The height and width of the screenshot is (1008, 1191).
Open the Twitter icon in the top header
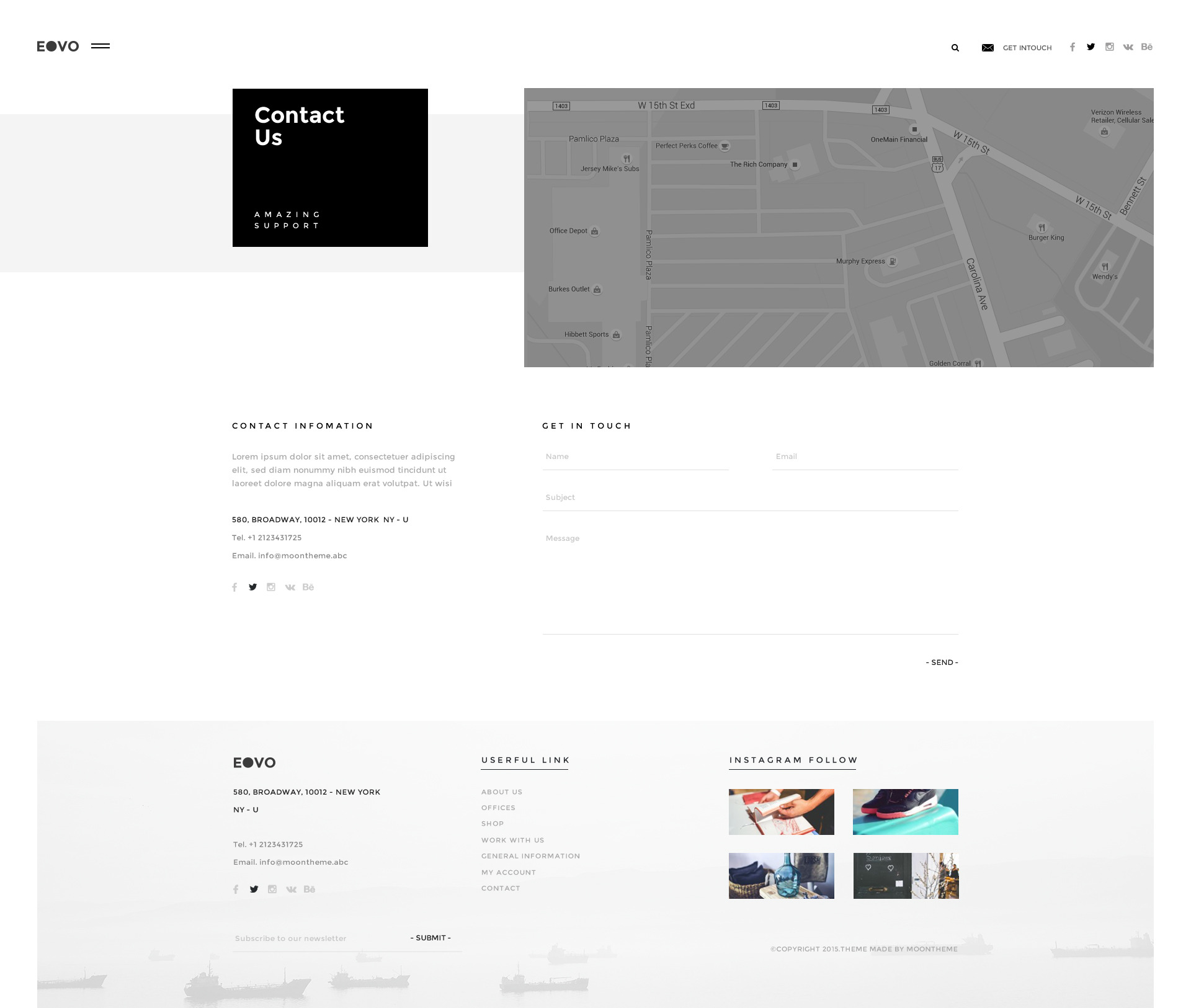pos(1091,47)
